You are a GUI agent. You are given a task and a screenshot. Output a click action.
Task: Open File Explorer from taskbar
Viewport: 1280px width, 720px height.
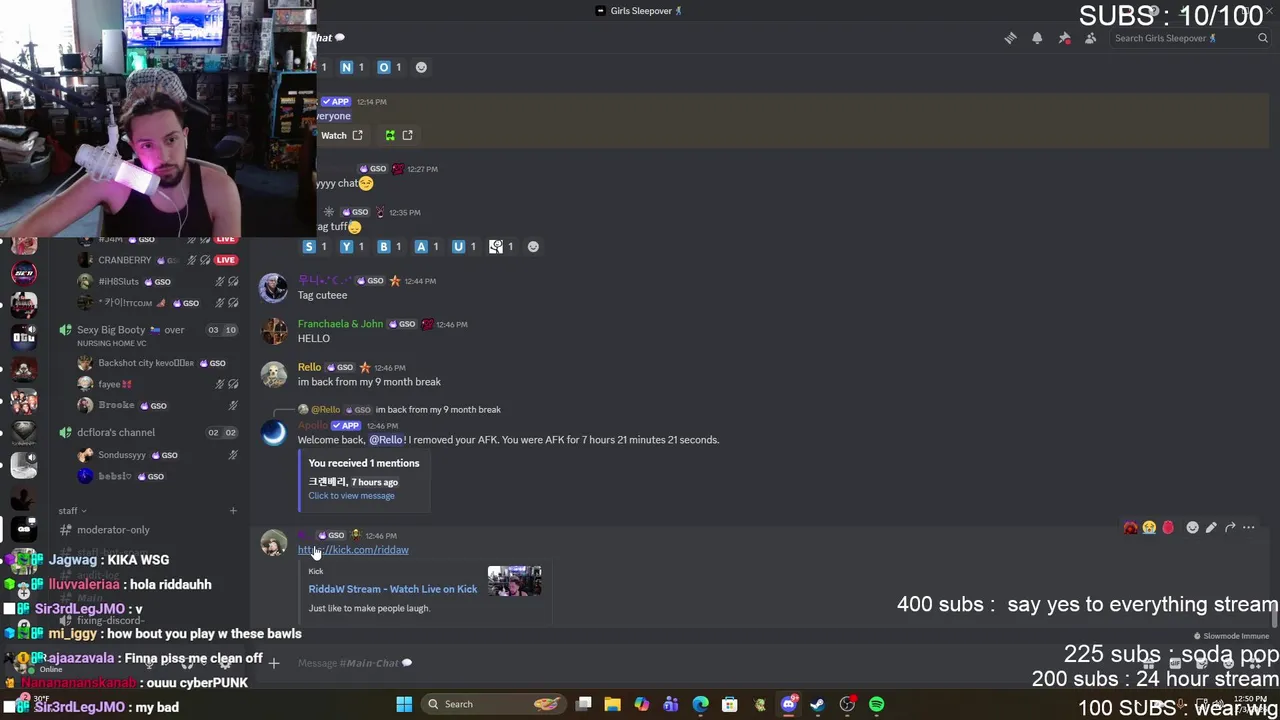pyautogui.click(x=613, y=704)
